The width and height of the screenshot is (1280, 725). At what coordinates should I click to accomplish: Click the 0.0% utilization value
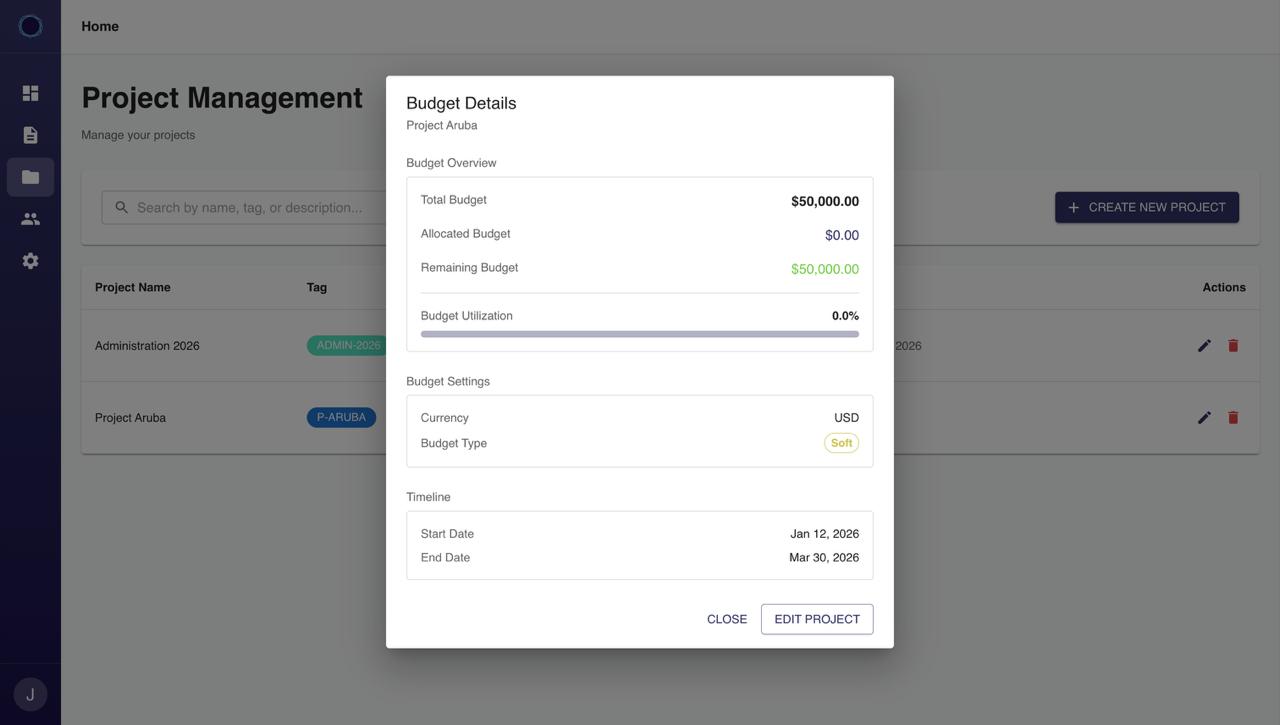[x=845, y=315]
